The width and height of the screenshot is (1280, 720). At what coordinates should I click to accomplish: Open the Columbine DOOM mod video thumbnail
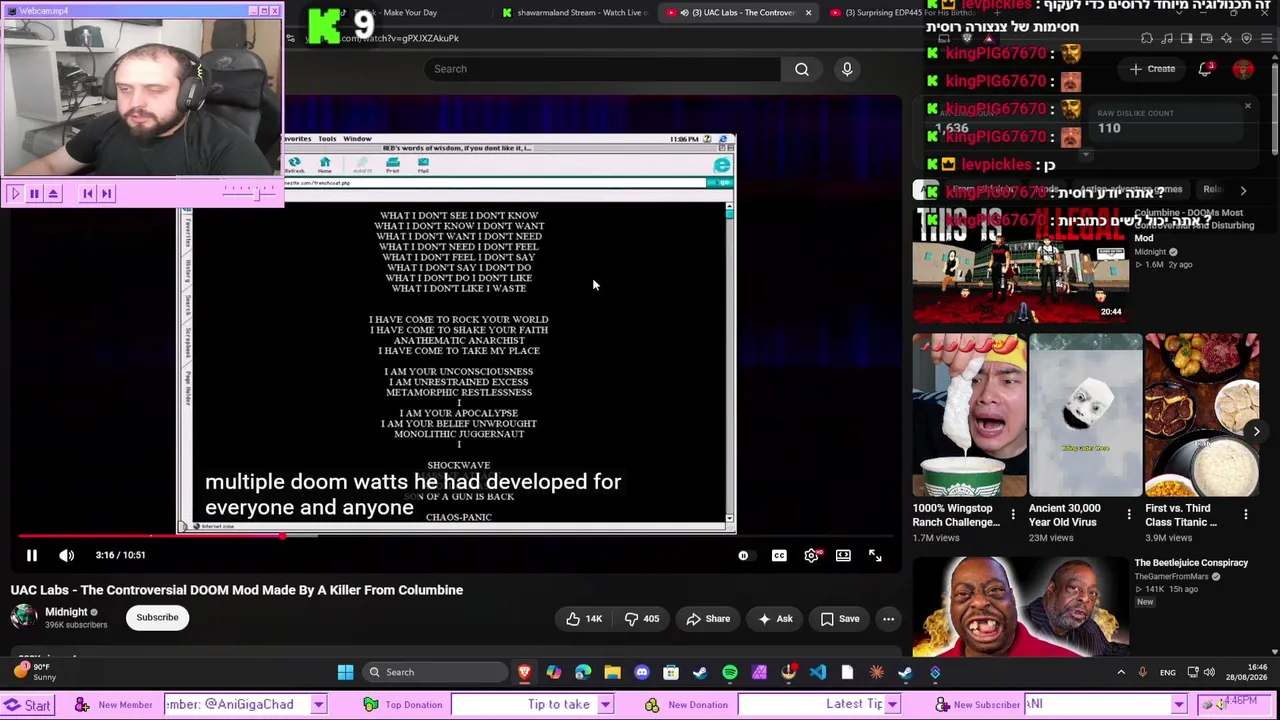point(1021,265)
